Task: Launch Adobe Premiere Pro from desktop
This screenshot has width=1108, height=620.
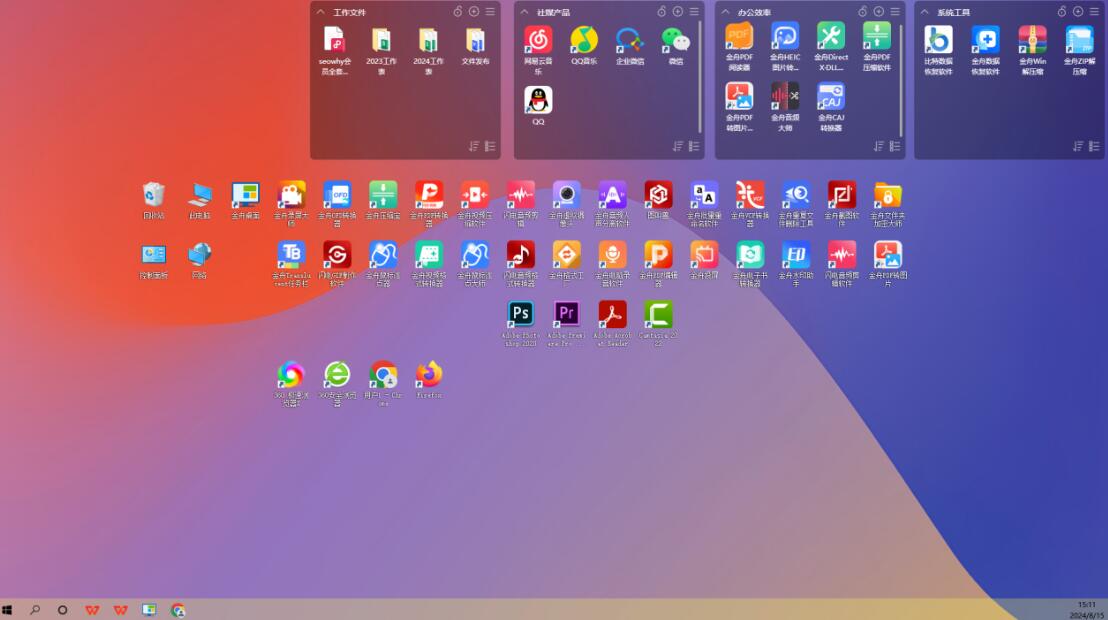Action: click(x=567, y=315)
